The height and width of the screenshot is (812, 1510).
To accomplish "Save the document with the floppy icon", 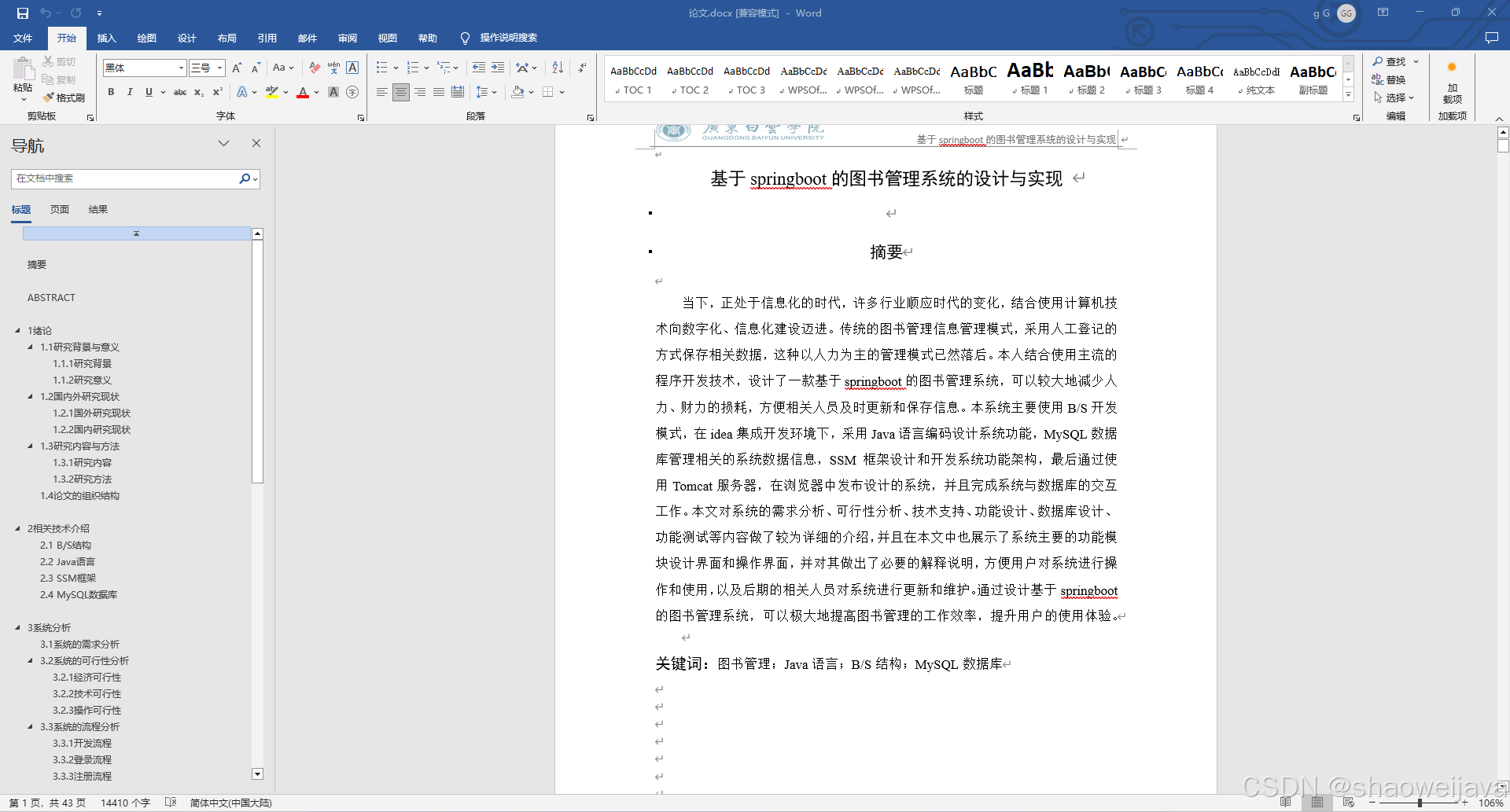I will (x=22, y=13).
